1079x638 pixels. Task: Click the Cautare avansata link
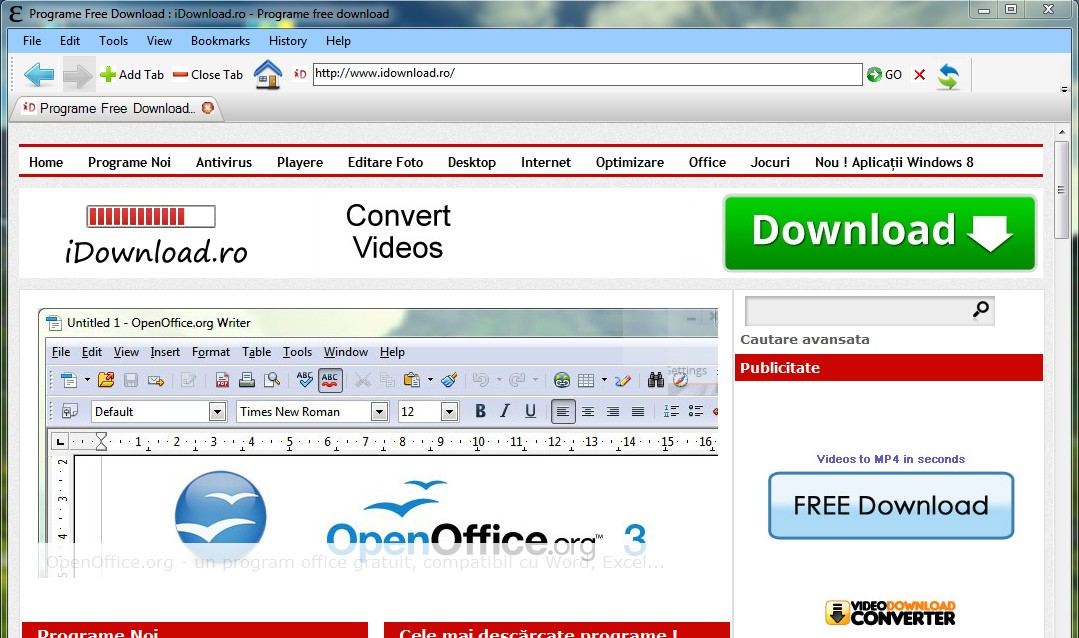click(805, 339)
